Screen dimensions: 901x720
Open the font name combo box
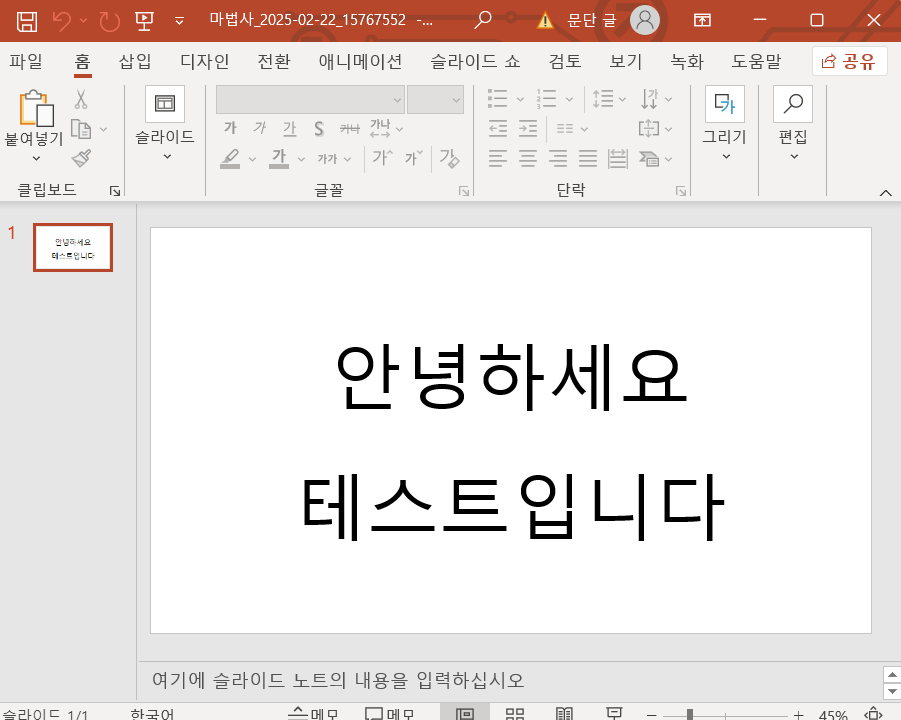(310, 99)
